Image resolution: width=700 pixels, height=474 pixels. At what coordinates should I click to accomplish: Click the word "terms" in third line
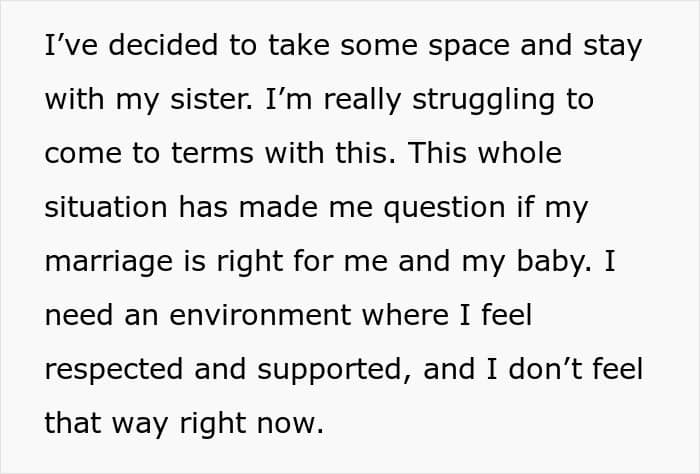coord(212,154)
